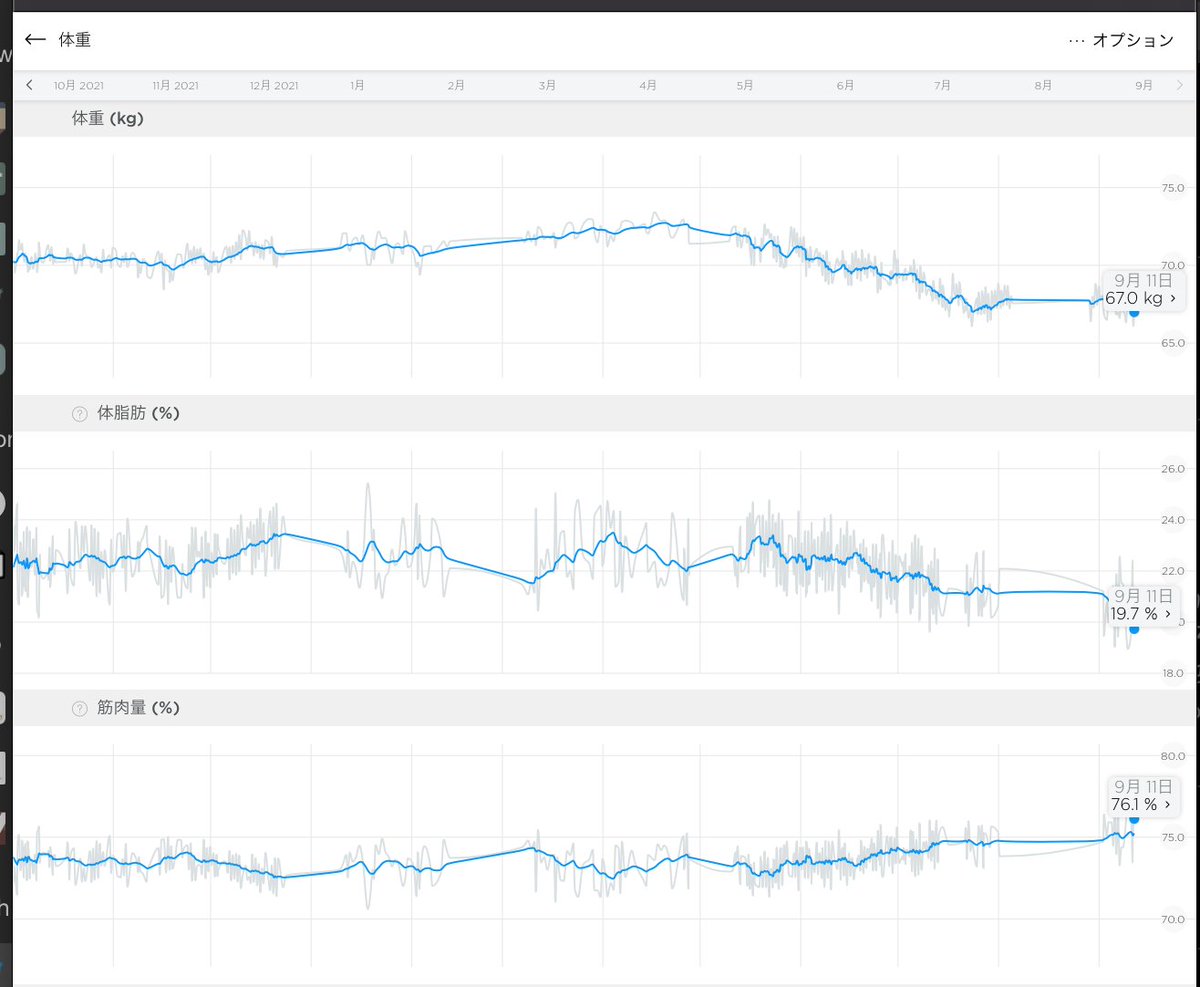Jump to 11月 2021 in the timeline
Image resolution: width=1200 pixels, height=987 pixels.
[175, 86]
